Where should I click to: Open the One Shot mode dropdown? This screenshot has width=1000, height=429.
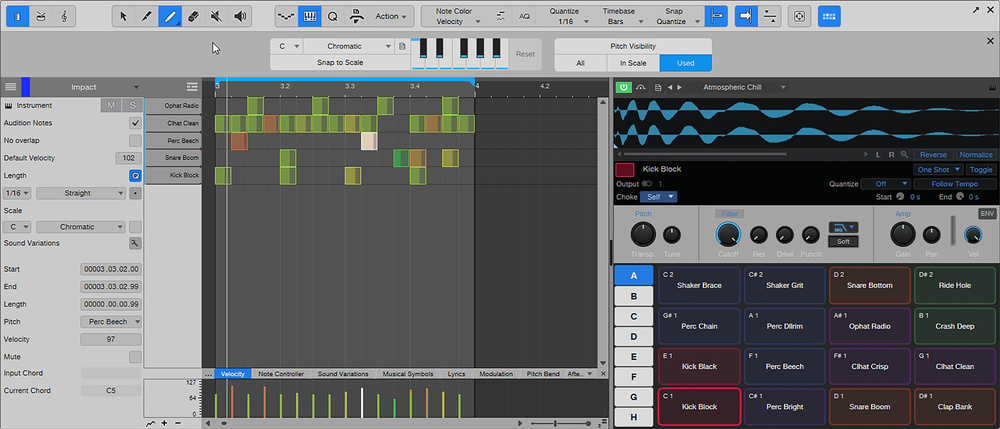tap(939, 170)
